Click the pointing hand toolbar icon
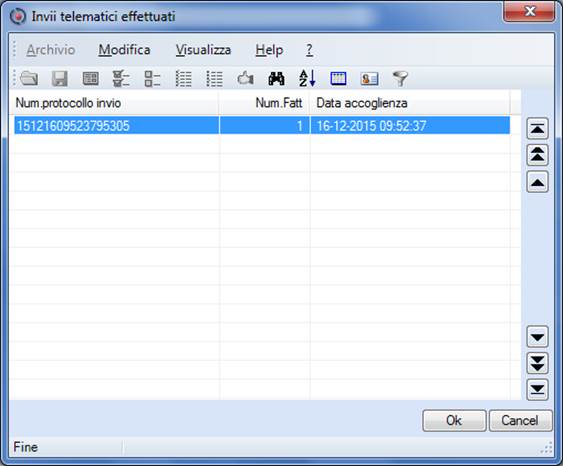This screenshot has height=466, width=563. pos(246,78)
